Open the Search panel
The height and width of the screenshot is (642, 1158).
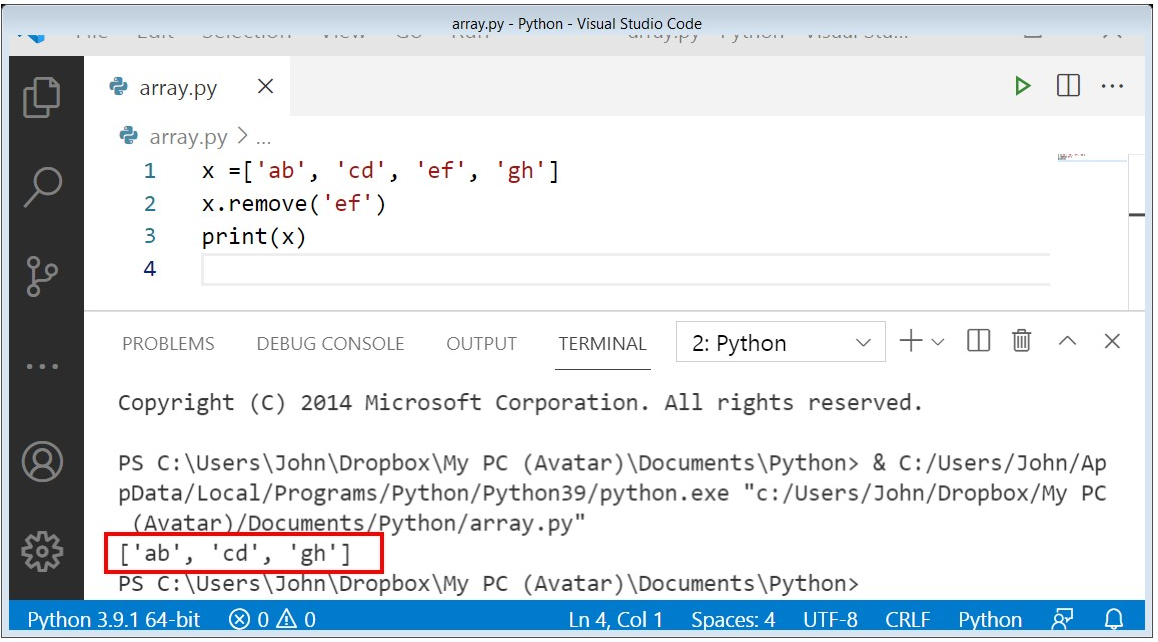(43, 186)
